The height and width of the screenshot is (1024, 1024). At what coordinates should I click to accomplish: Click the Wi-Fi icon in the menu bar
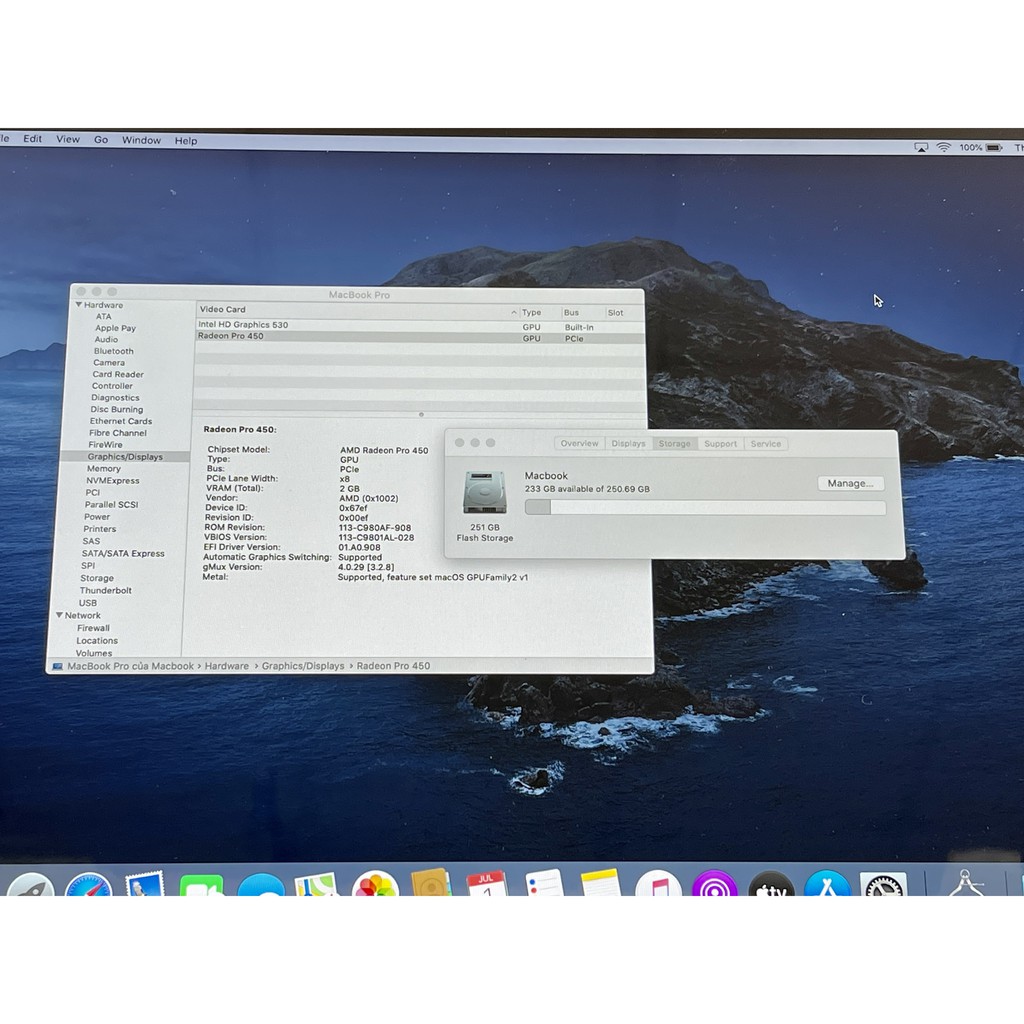tap(945, 147)
